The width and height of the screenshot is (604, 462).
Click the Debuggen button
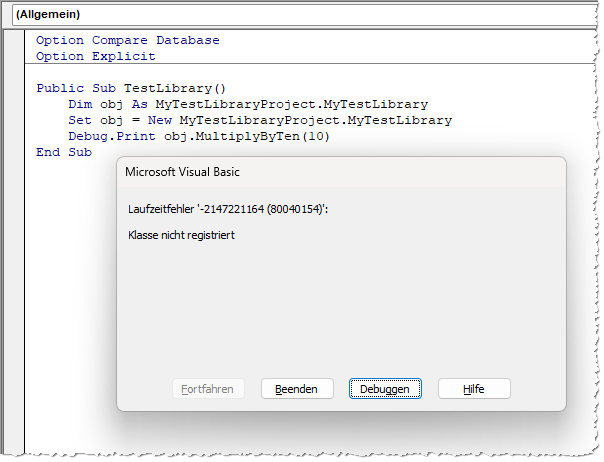[x=385, y=388]
